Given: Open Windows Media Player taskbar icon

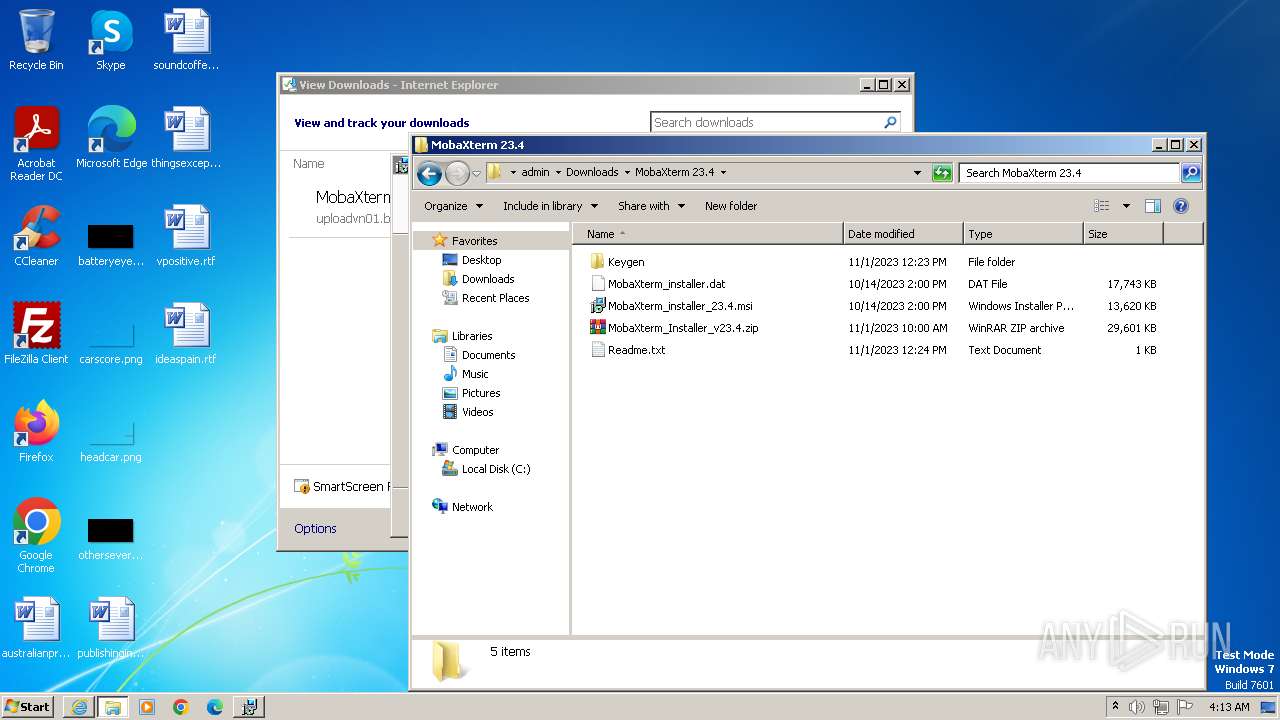Looking at the screenshot, I should click(146, 707).
